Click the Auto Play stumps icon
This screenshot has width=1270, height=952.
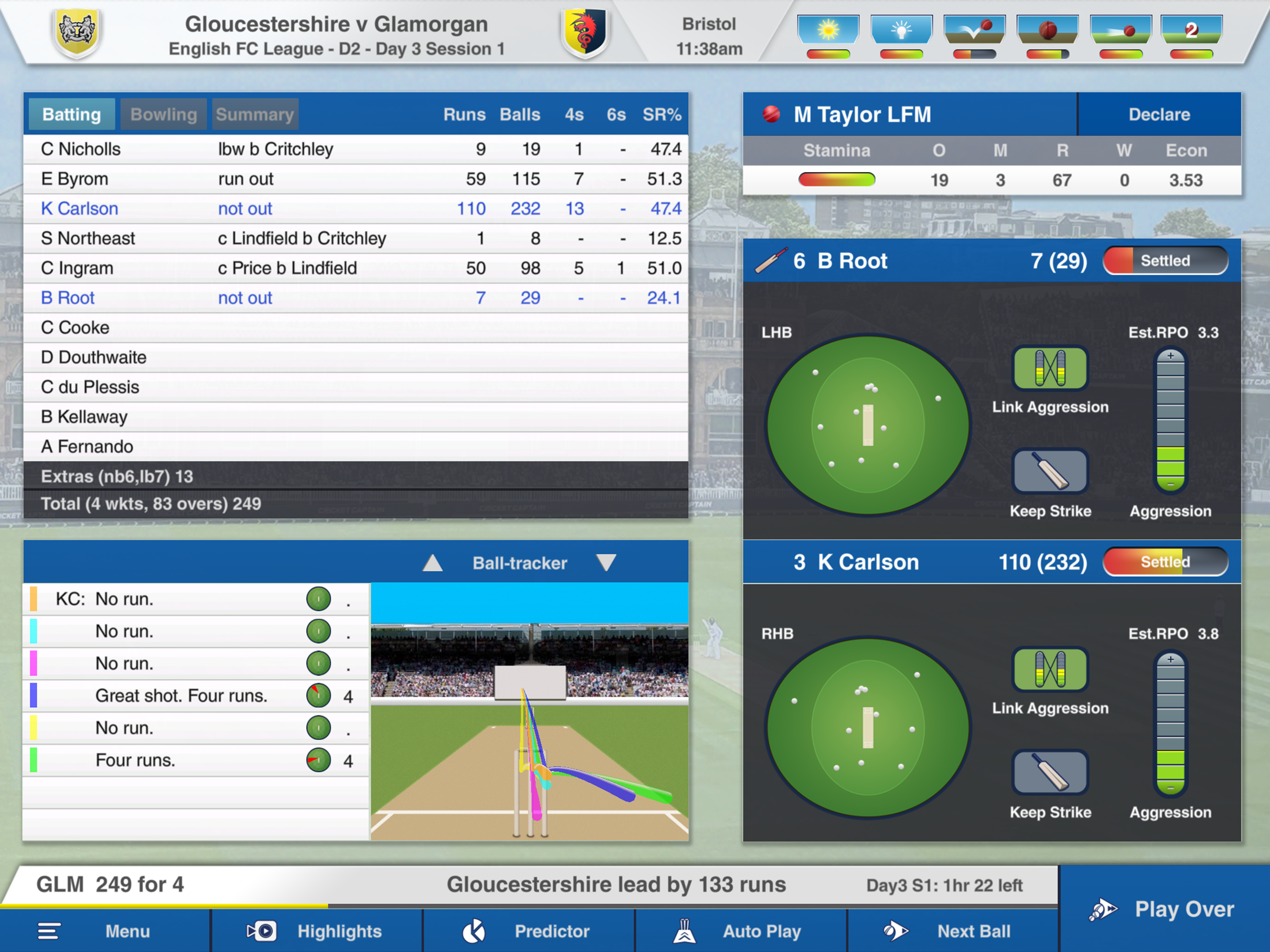point(684,931)
